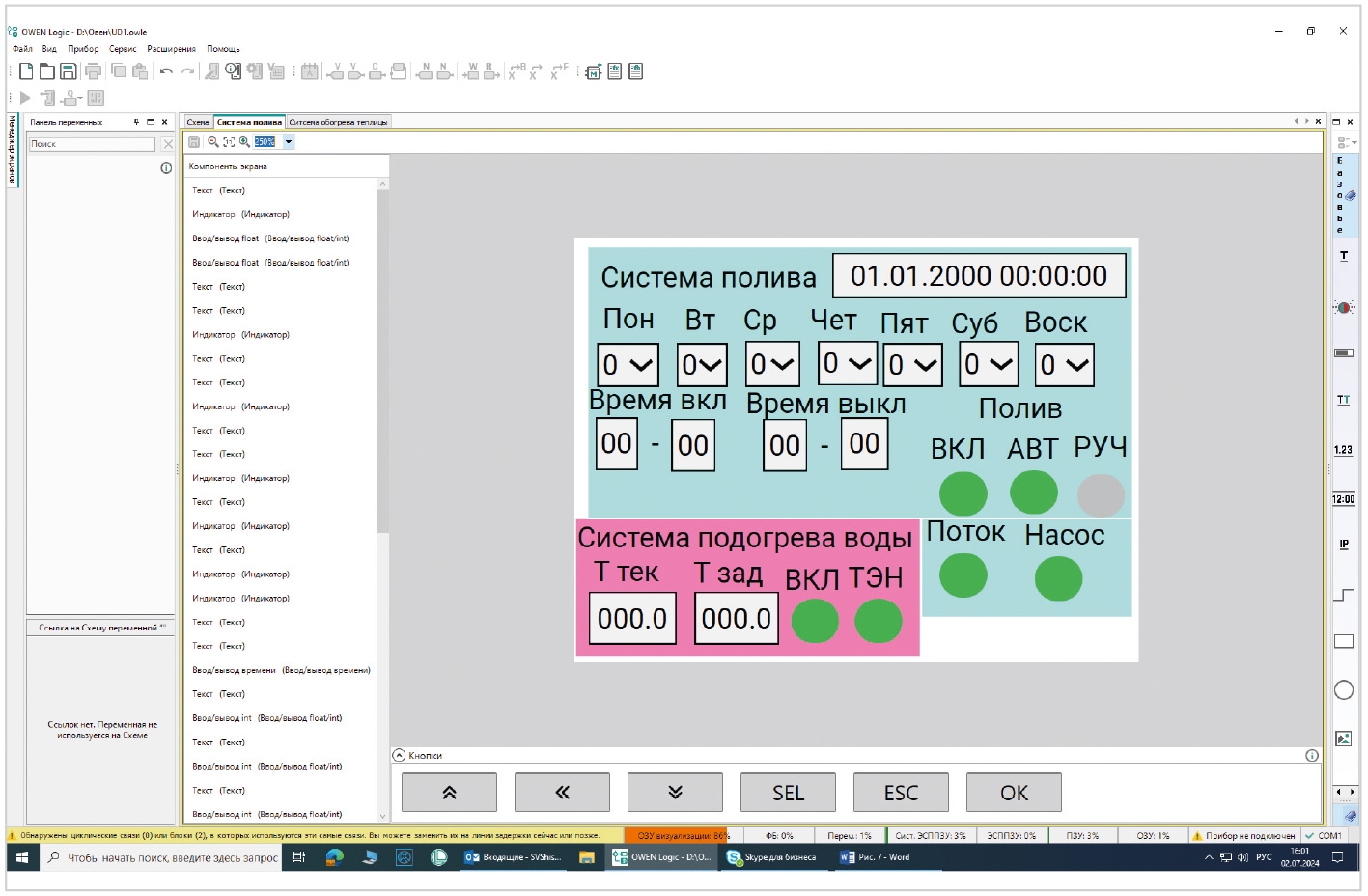Open the Прибор menu
Screen dimensions: 1368x896
pyautogui.click(x=83, y=49)
